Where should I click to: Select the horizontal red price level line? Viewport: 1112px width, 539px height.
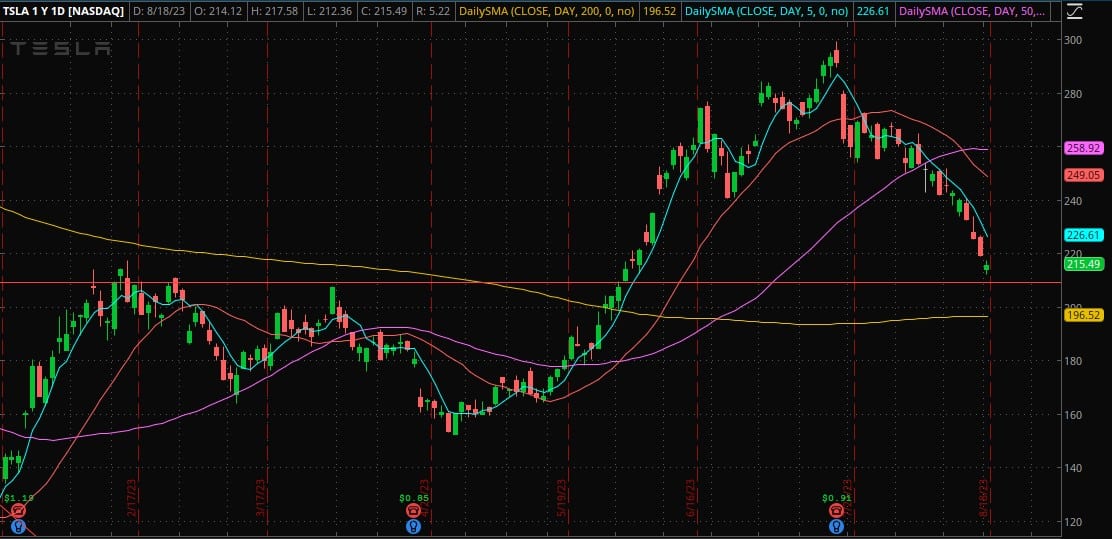point(530,282)
